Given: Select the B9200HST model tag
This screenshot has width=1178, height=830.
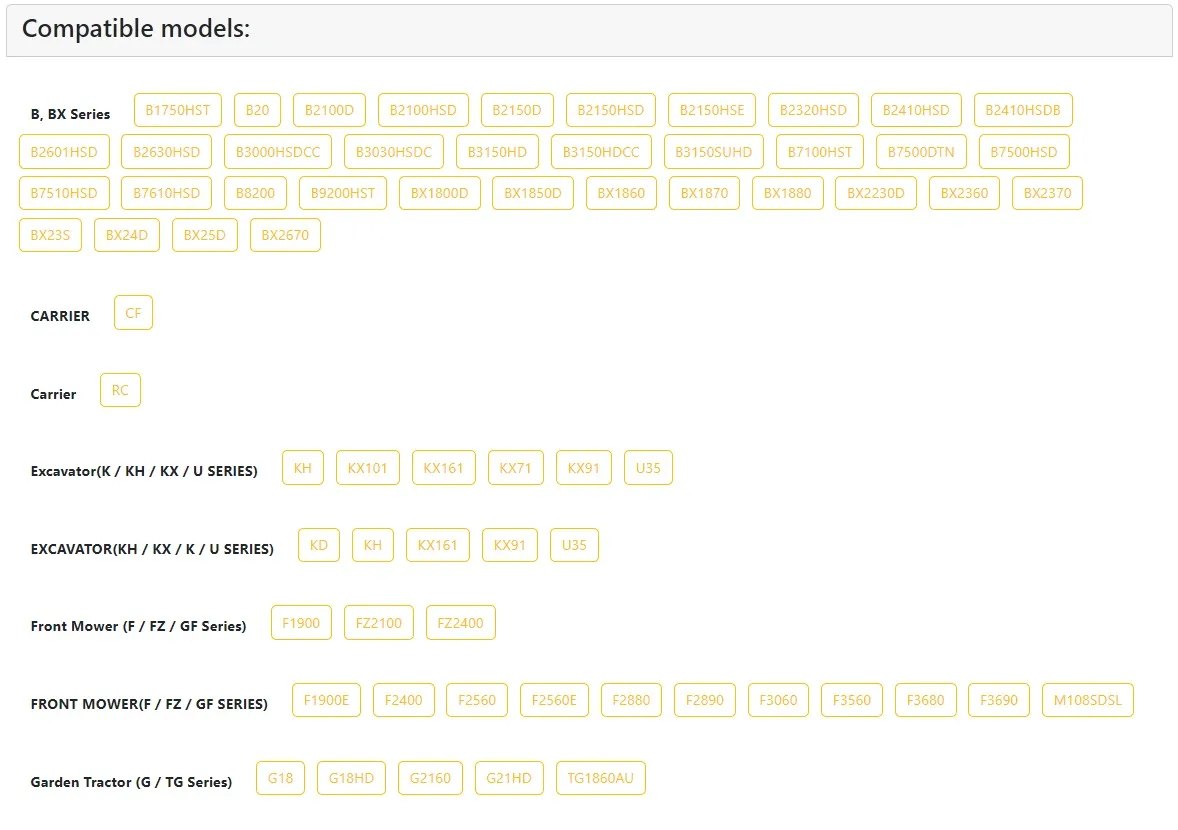Looking at the screenshot, I should point(343,193).
